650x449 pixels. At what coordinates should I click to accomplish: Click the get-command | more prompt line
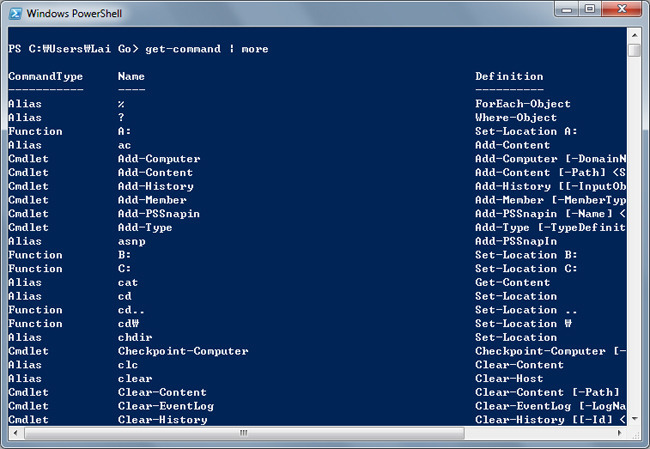[138, 49]
